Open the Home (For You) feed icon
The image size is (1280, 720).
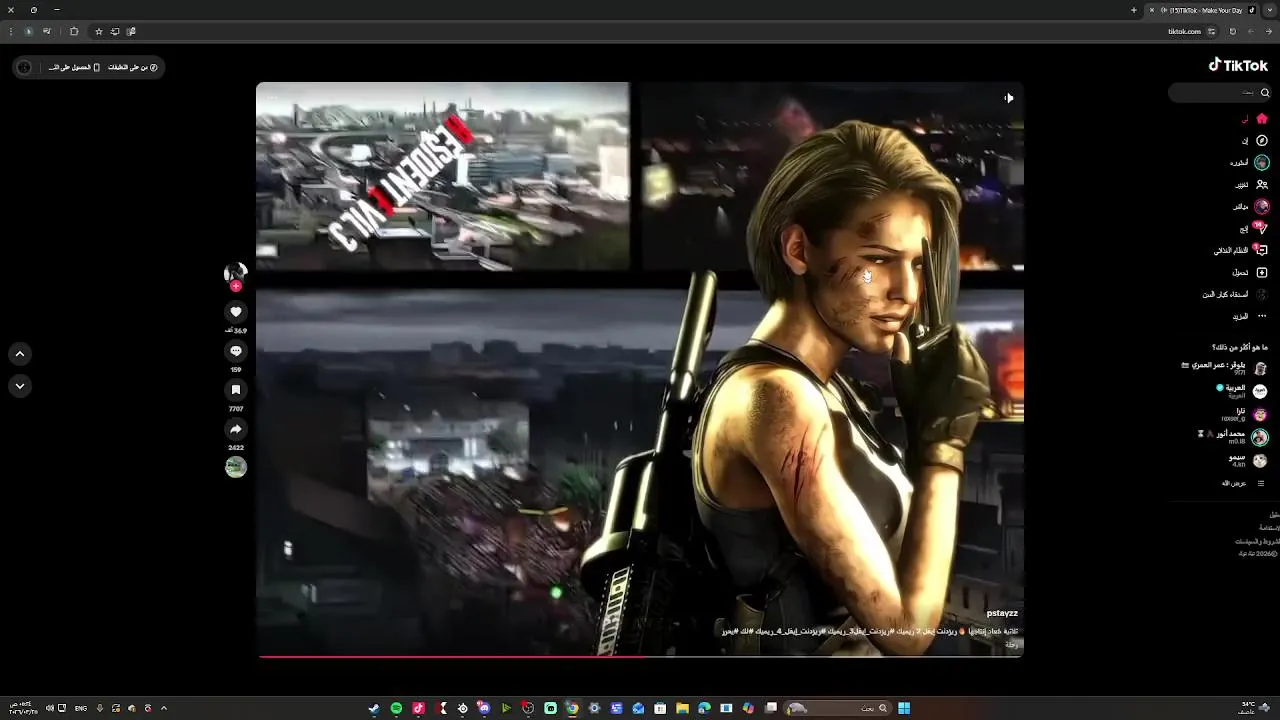point(1262,119)
